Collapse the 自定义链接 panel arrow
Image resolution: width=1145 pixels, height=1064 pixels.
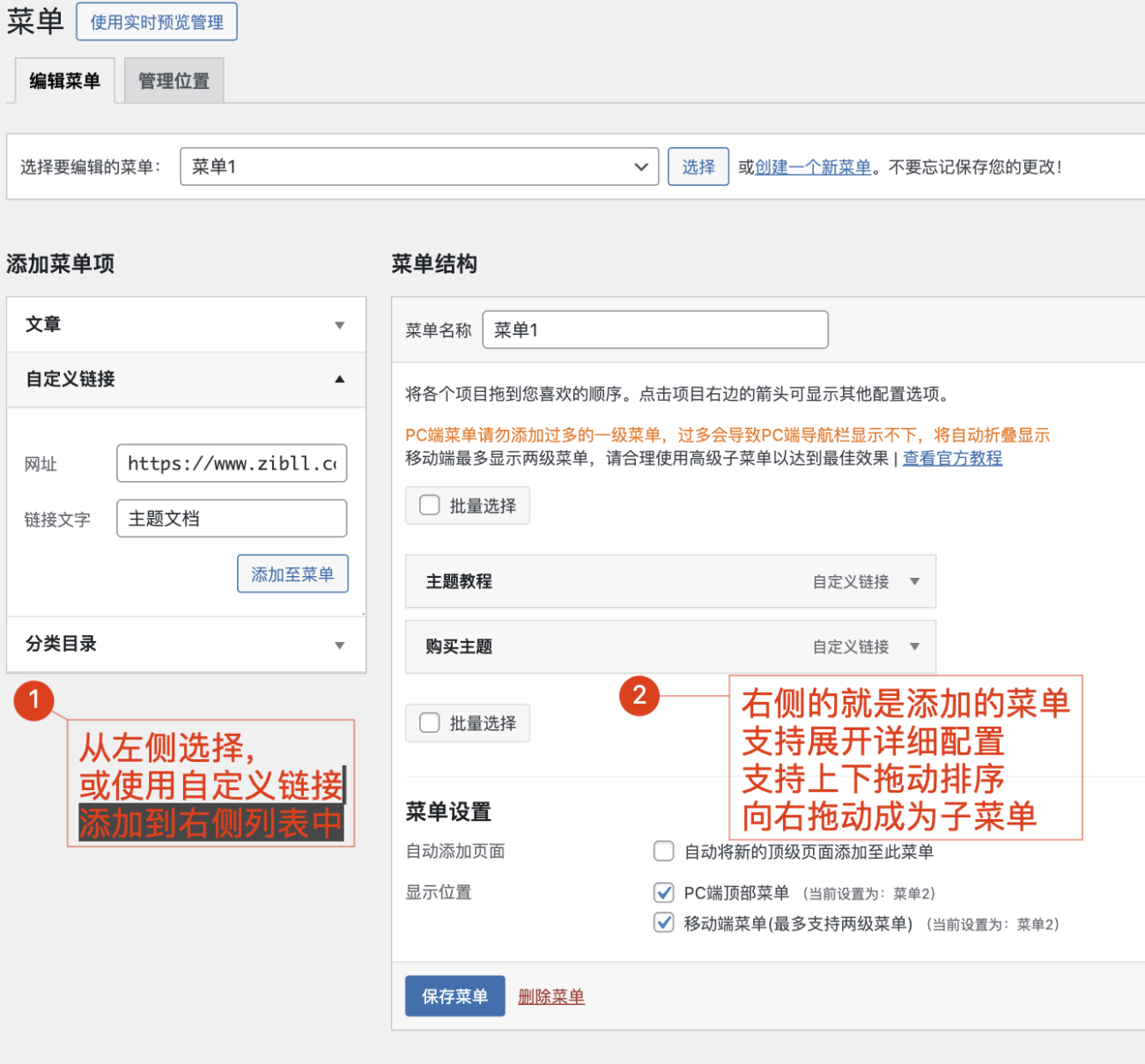339,380
